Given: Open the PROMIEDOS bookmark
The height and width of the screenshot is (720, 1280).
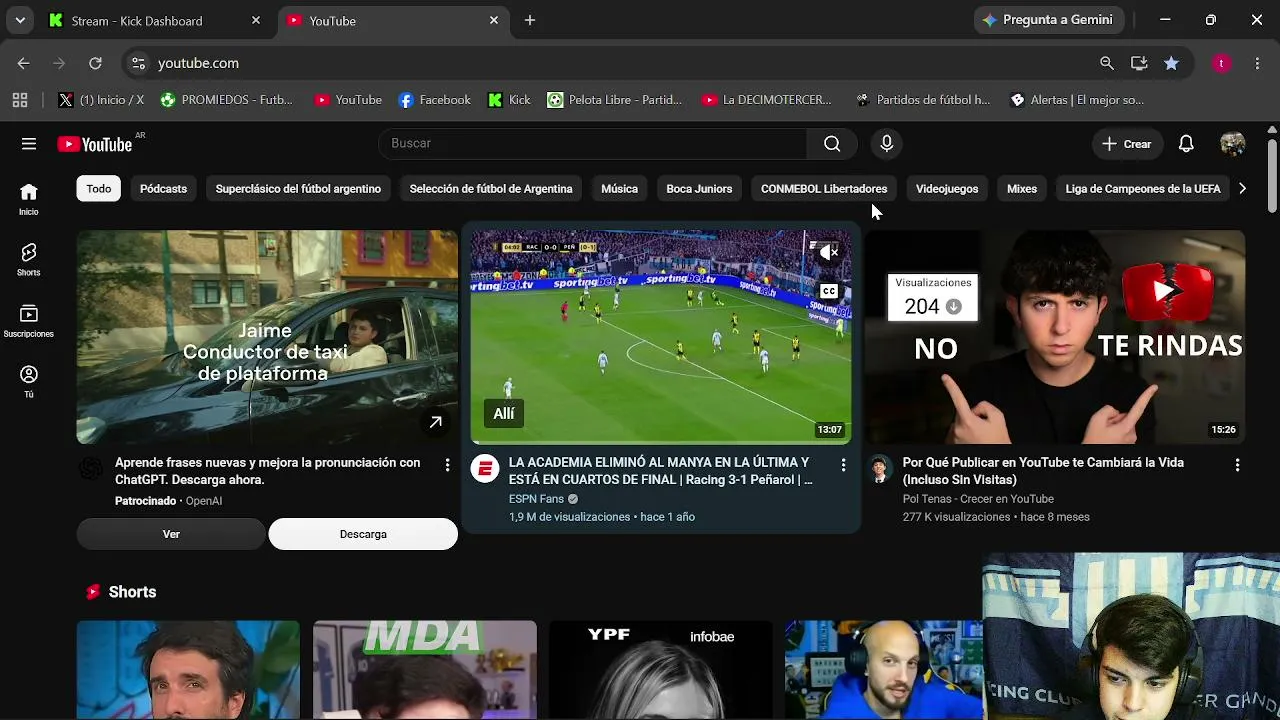Looking at the screenshot, I should tap(227, 100).
